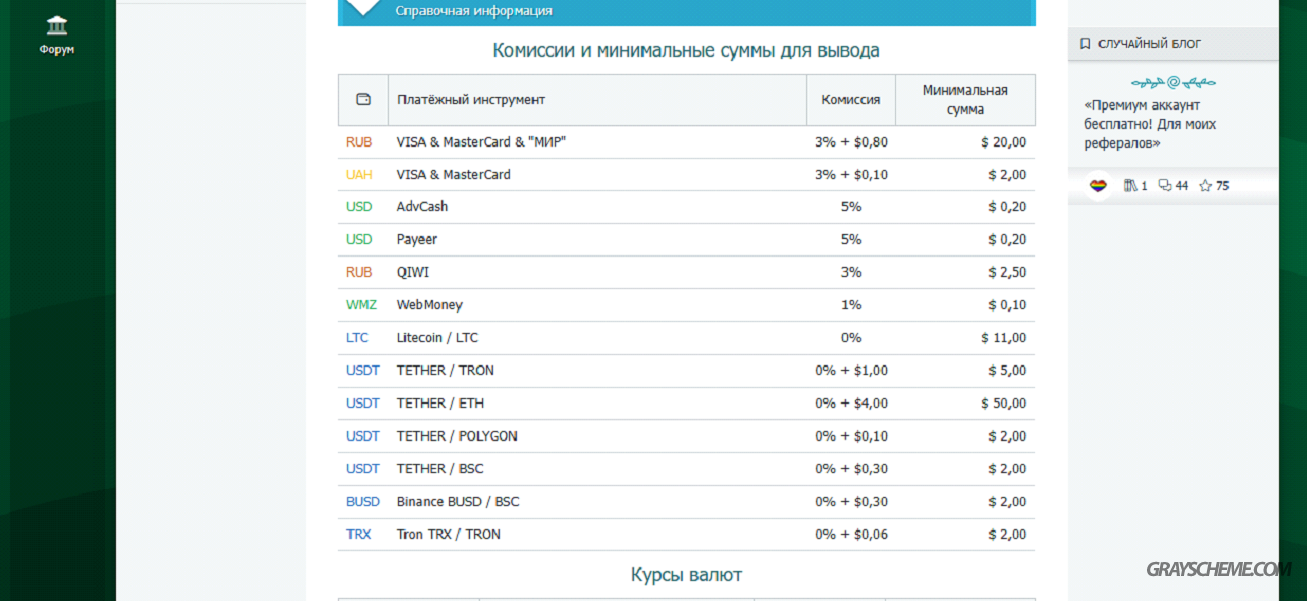Open the Случайный блог section title
Image resolution: width=1307 pixels, height=601 pixels.
(1149, 44)
